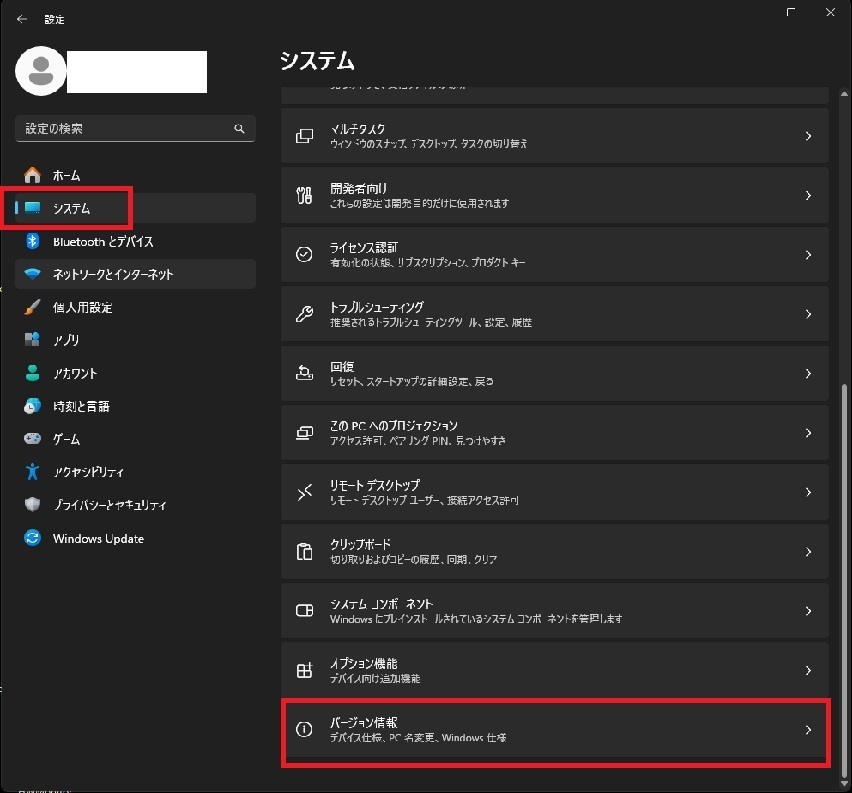Open ネットワークとインターネット in the sidebar

[135, 274]
